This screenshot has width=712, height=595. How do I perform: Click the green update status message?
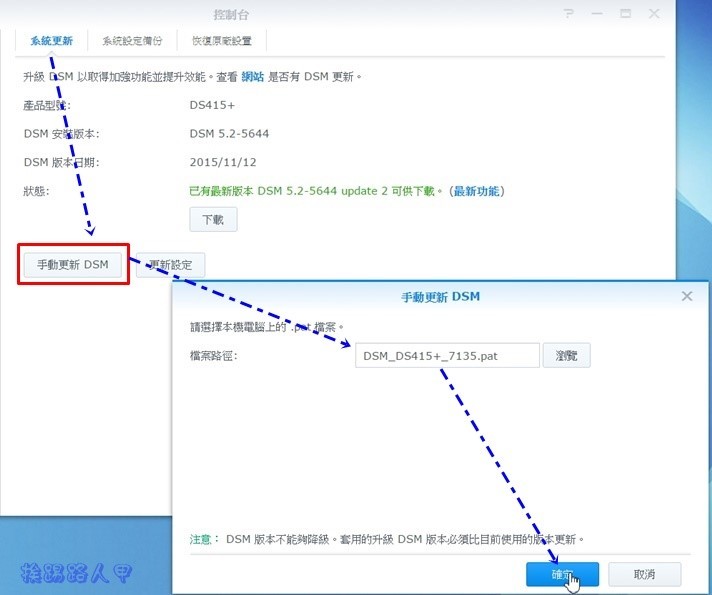pyautogui.click(x=316, y=191)
